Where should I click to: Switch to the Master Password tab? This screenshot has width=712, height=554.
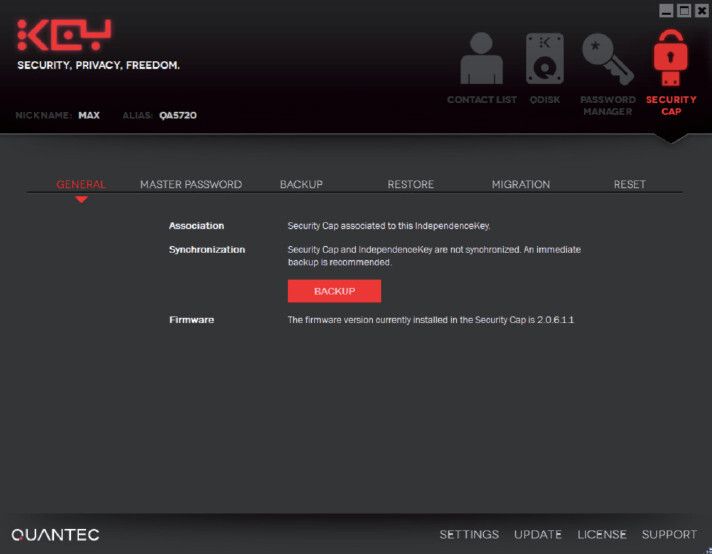tap(191, 184)
